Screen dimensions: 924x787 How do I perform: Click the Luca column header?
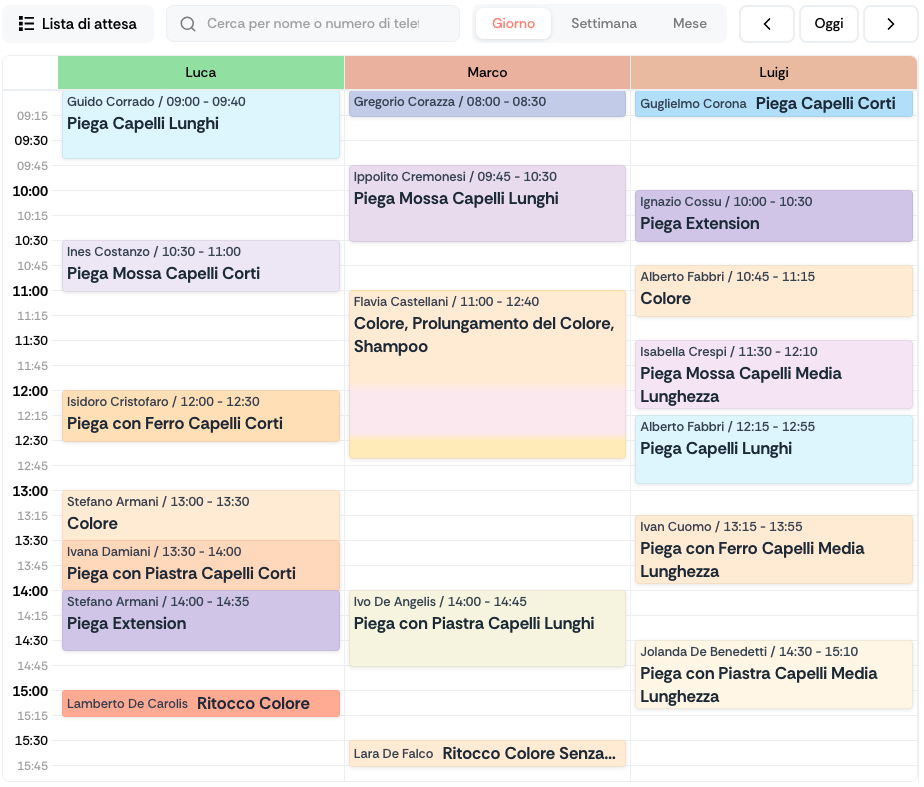(200, 72)
